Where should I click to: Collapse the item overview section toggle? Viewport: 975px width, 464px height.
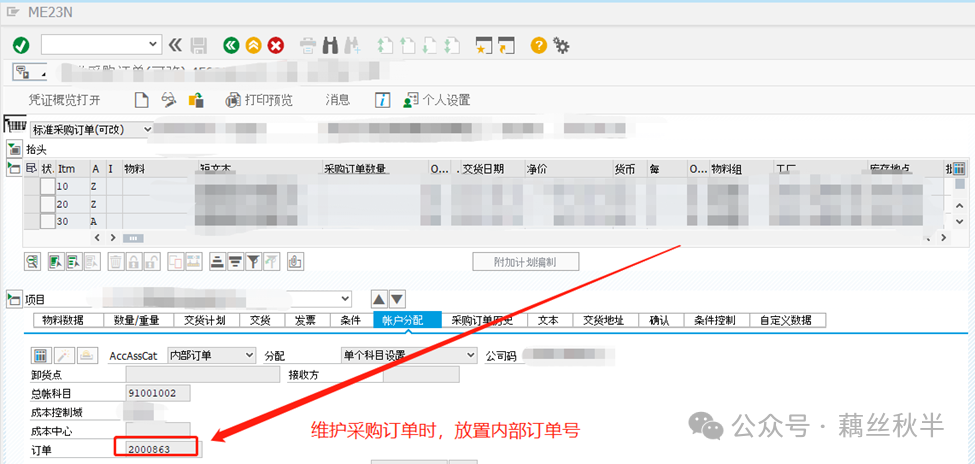(14, 167)
